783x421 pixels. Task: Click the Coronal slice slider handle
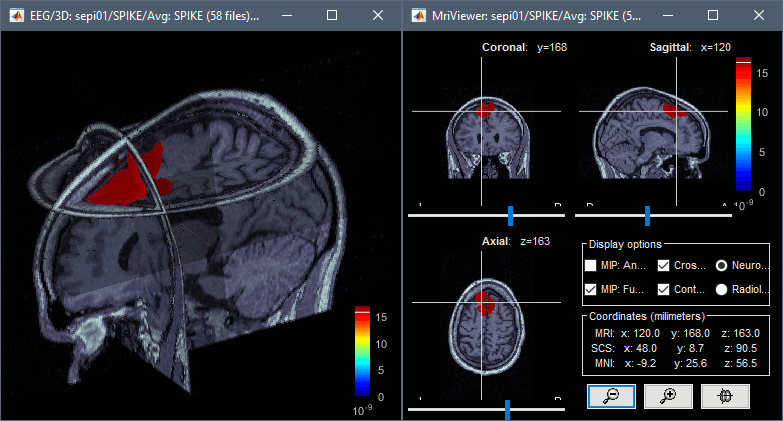coord(511,214)
